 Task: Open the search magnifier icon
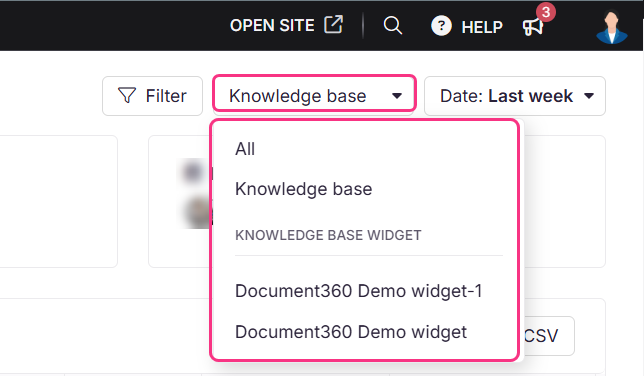[393, 25]
